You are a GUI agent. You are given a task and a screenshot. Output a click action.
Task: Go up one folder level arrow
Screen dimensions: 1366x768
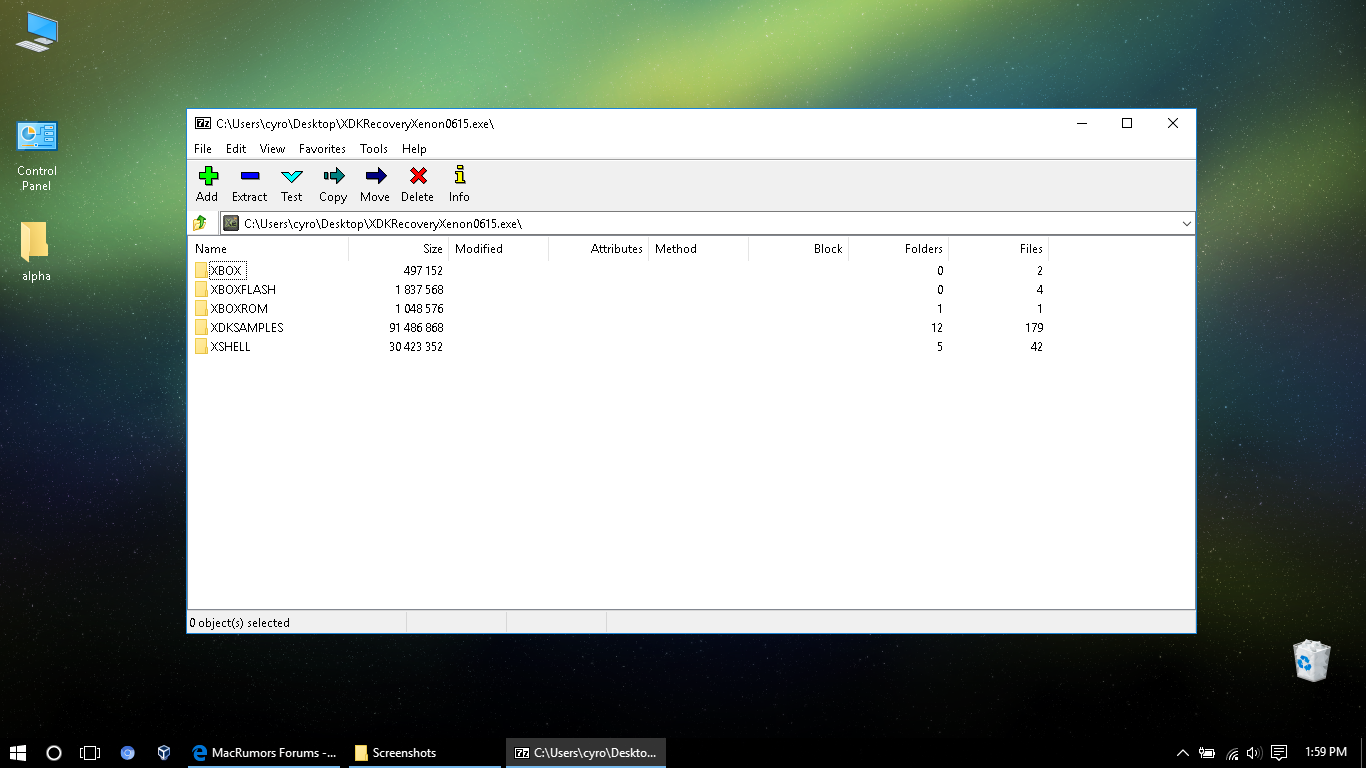point(200,223)
